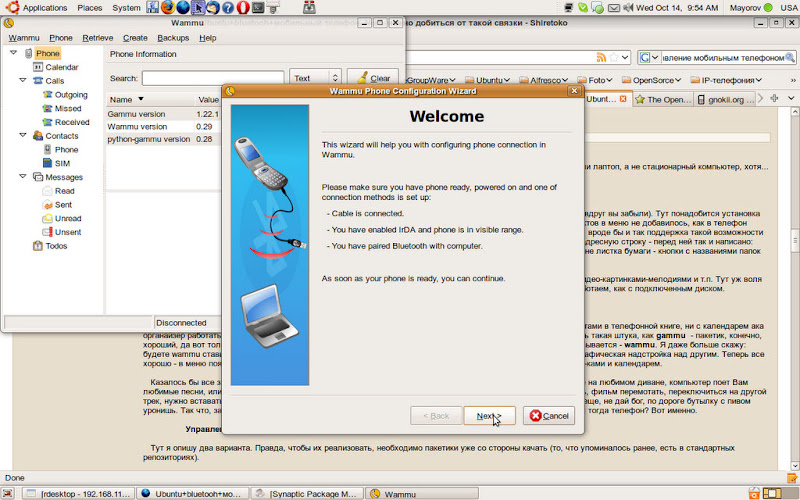The height and width of the screenshot is (500, 800).
Task: Launch the blue globe browser in the panel
Action: 183,7
